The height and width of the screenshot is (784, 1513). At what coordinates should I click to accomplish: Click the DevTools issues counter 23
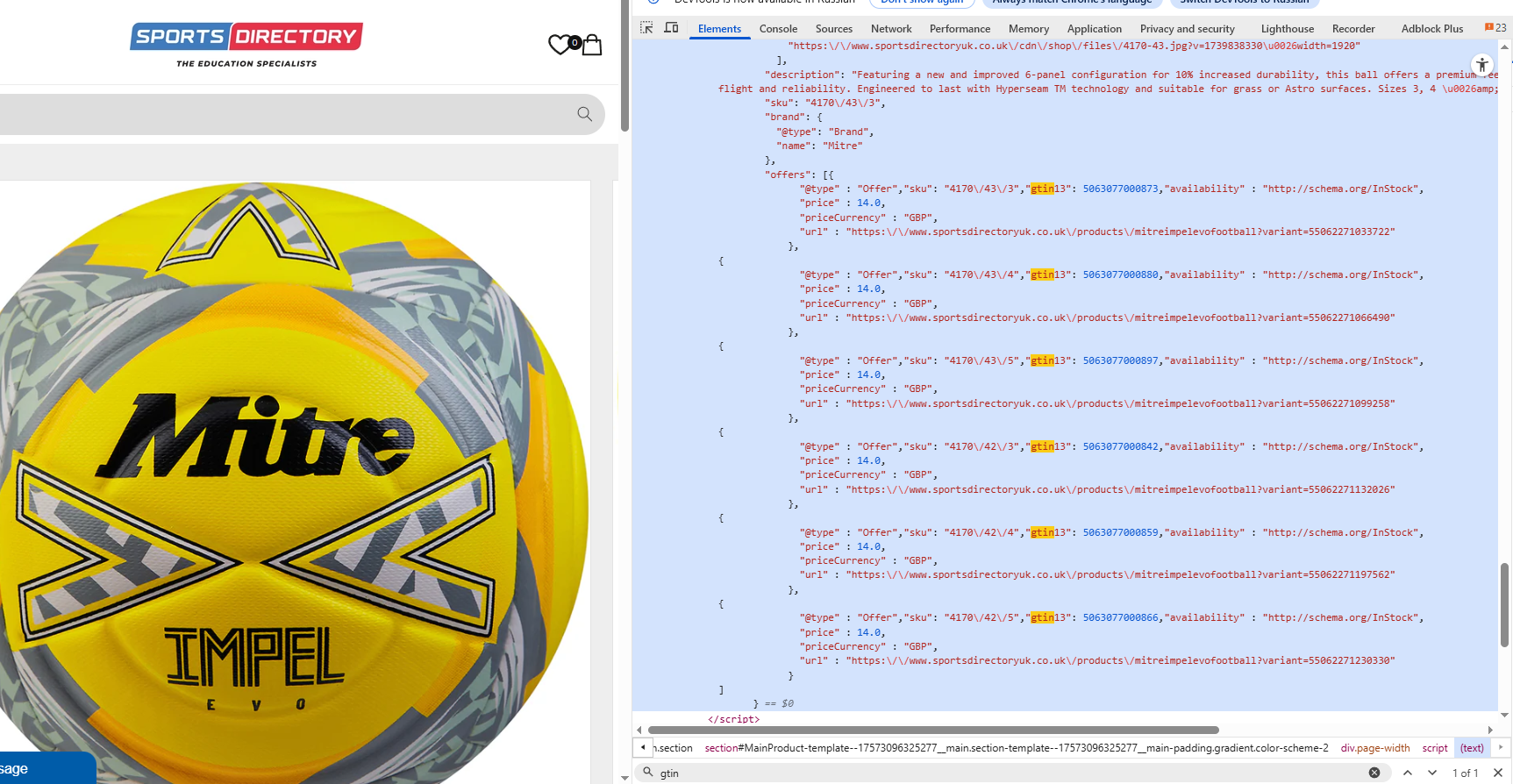click(x=1495, y=28)
